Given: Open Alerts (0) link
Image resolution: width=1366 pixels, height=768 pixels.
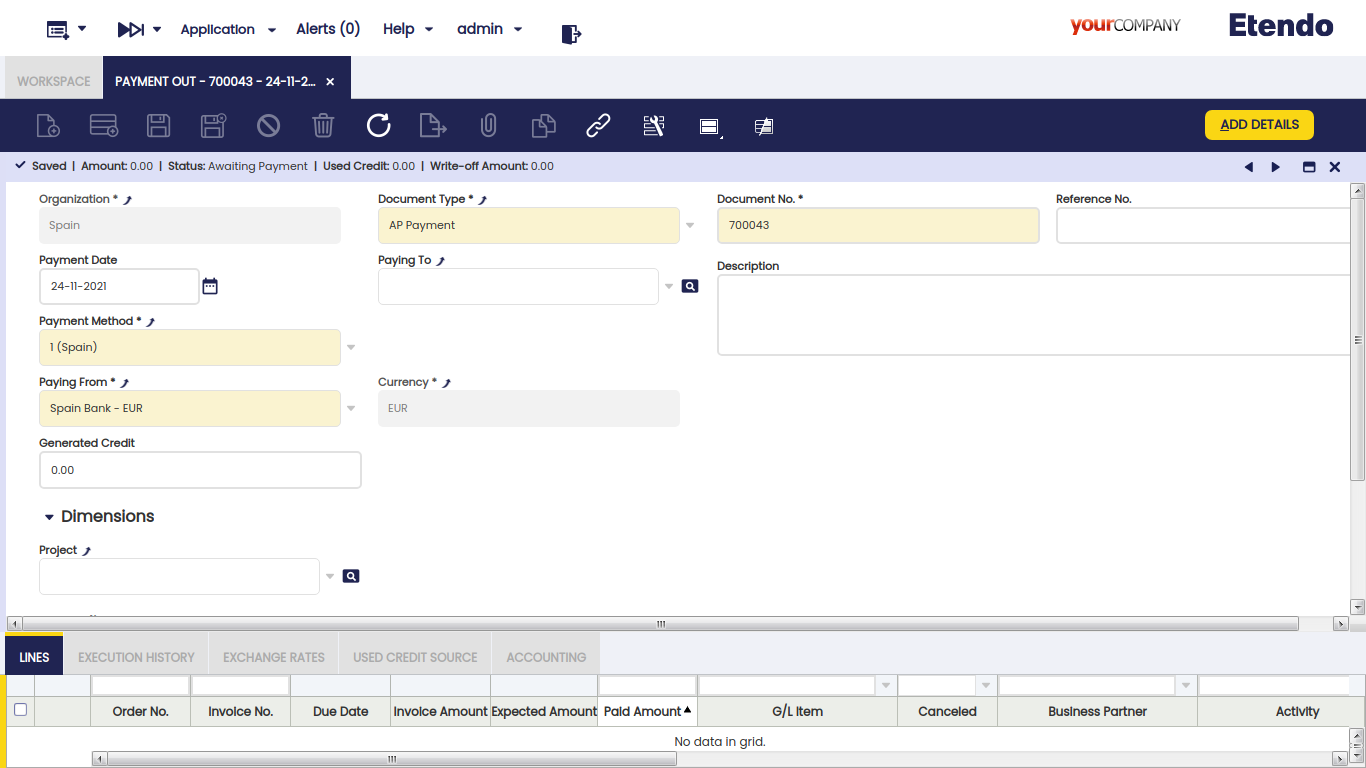Looking at the screenshot, I should point(328,29).
